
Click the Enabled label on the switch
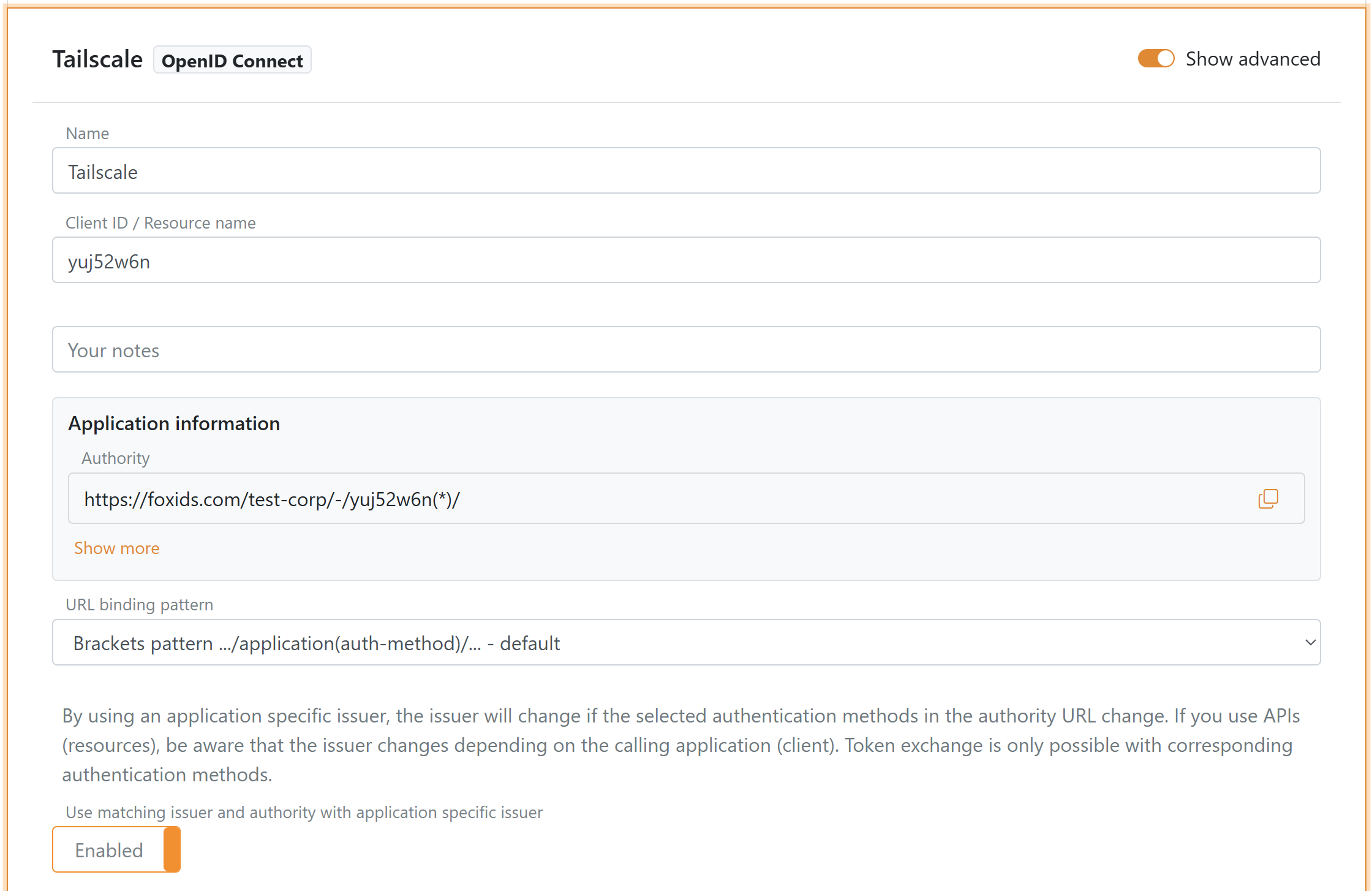[x=109, y=849]
